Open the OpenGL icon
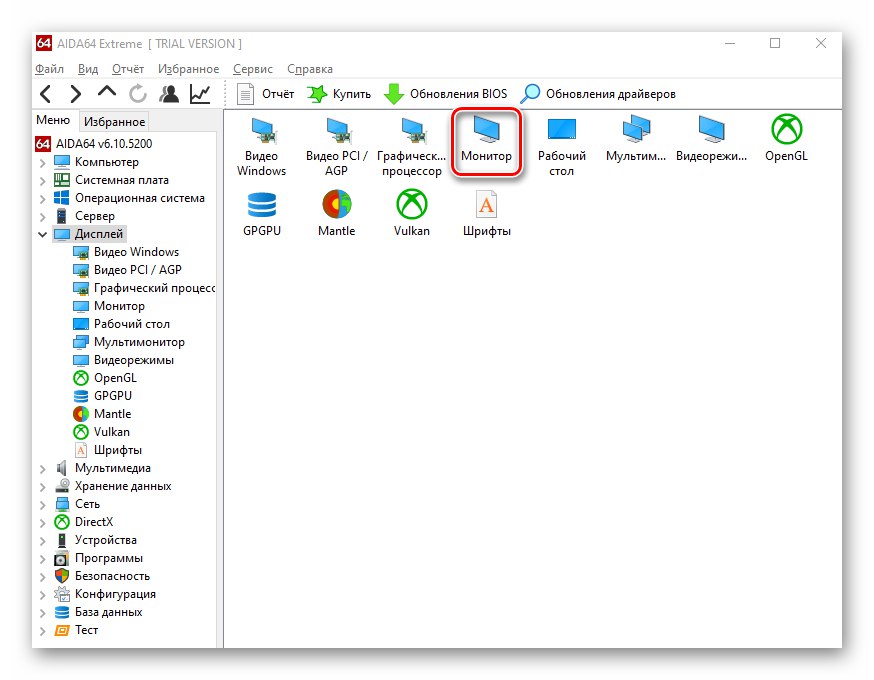The height and width of the screenshot is (680, 874). (785, 141)
